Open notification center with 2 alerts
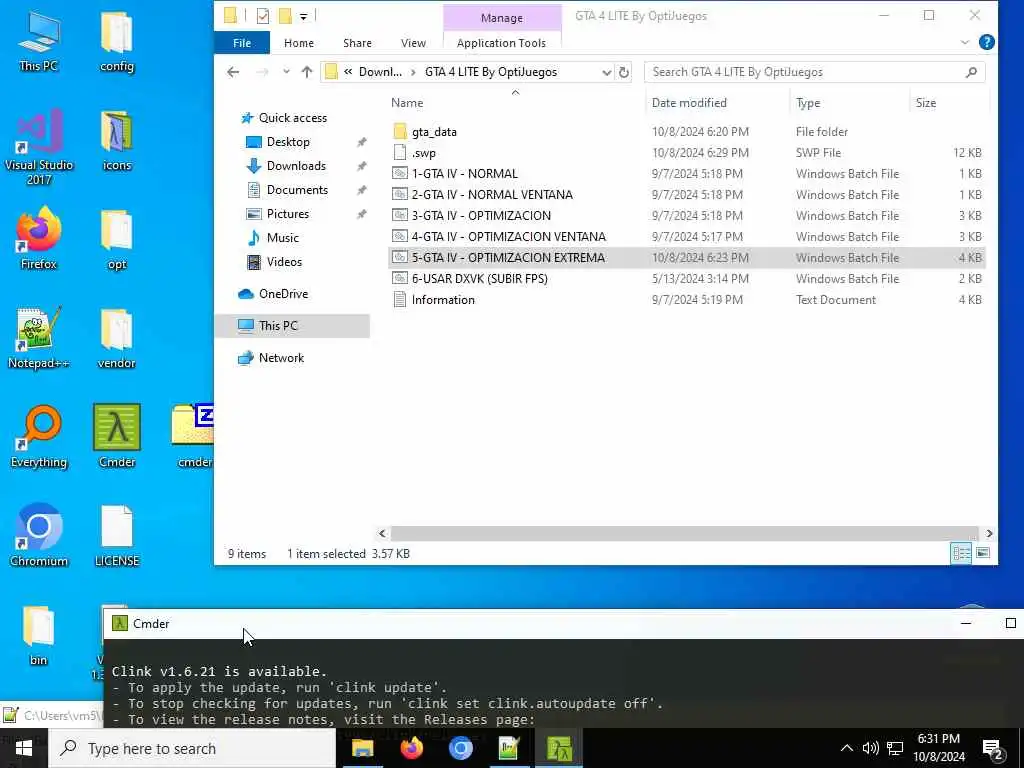Viewport: 1024px width, 768px height. (993, 749)
